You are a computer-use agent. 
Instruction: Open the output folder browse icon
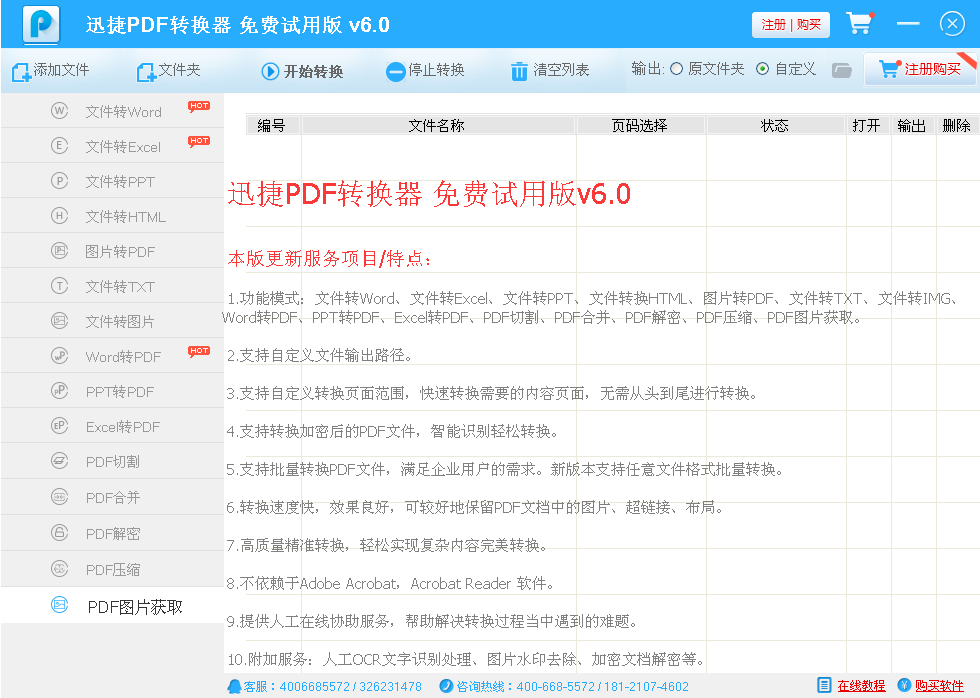tap(842, 70)
